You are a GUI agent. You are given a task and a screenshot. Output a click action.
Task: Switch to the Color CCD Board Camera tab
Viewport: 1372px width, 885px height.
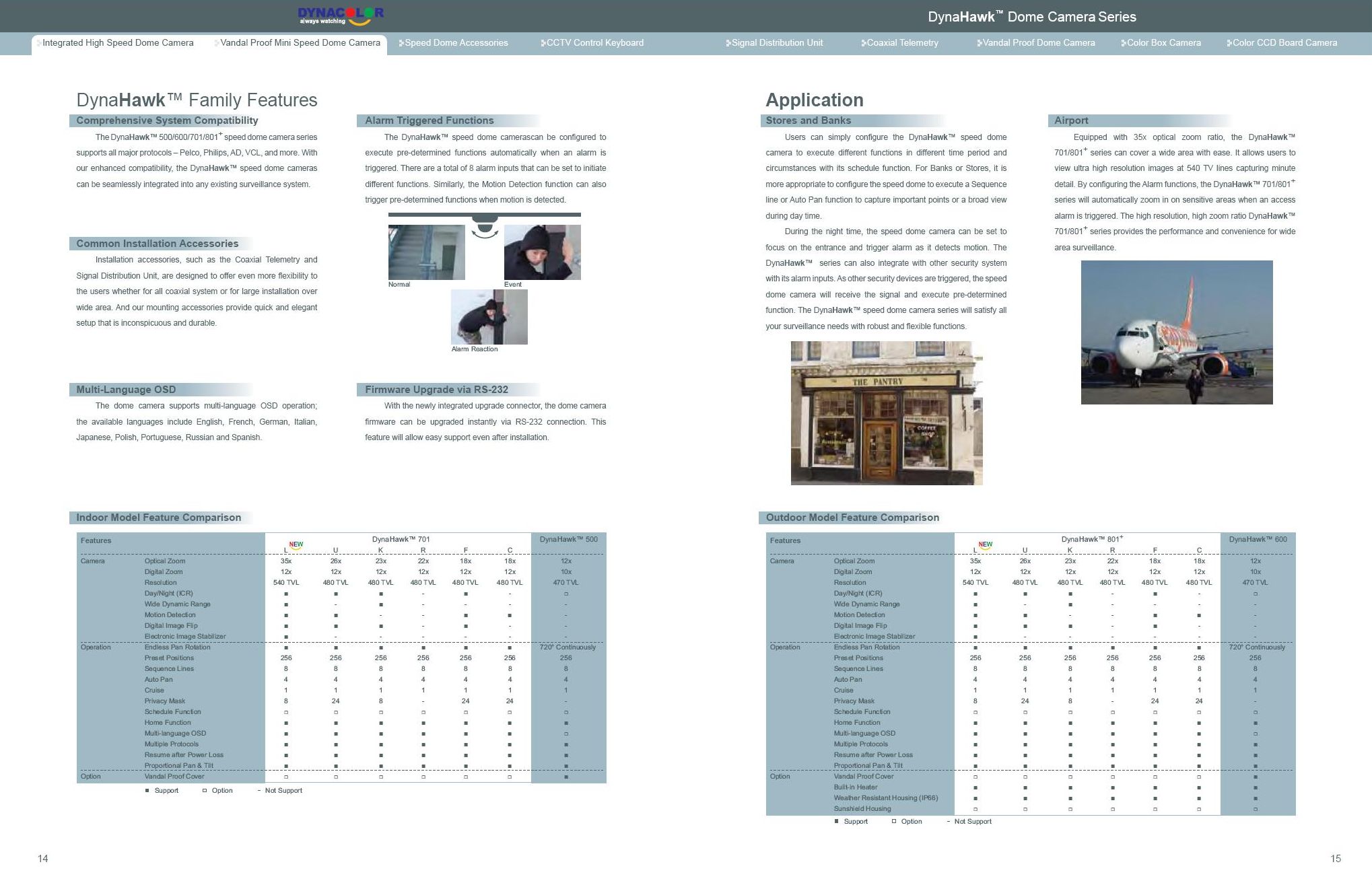(x=1282, y=43)
